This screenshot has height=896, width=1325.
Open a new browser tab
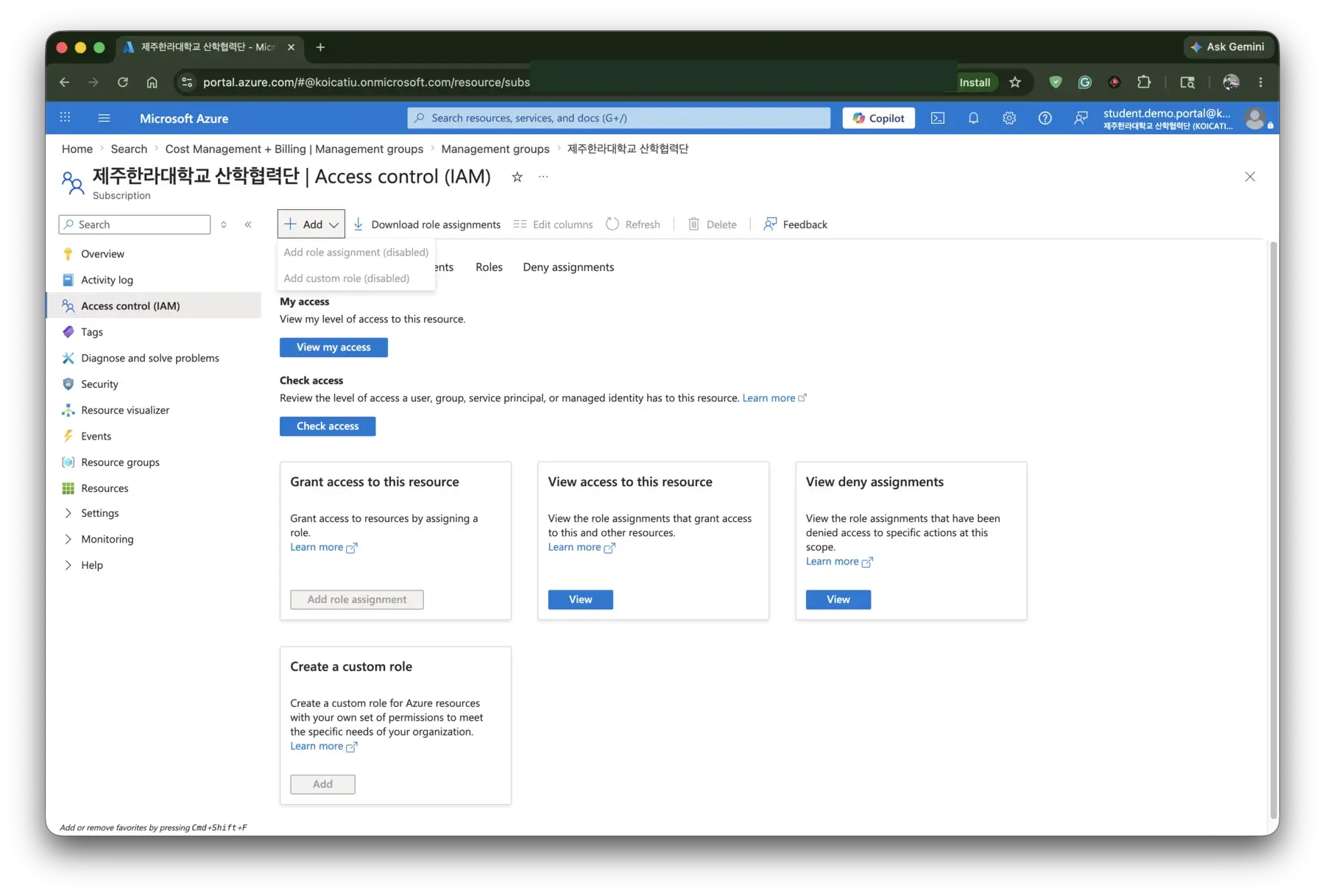pyautogui.click(x=320, y=47)
